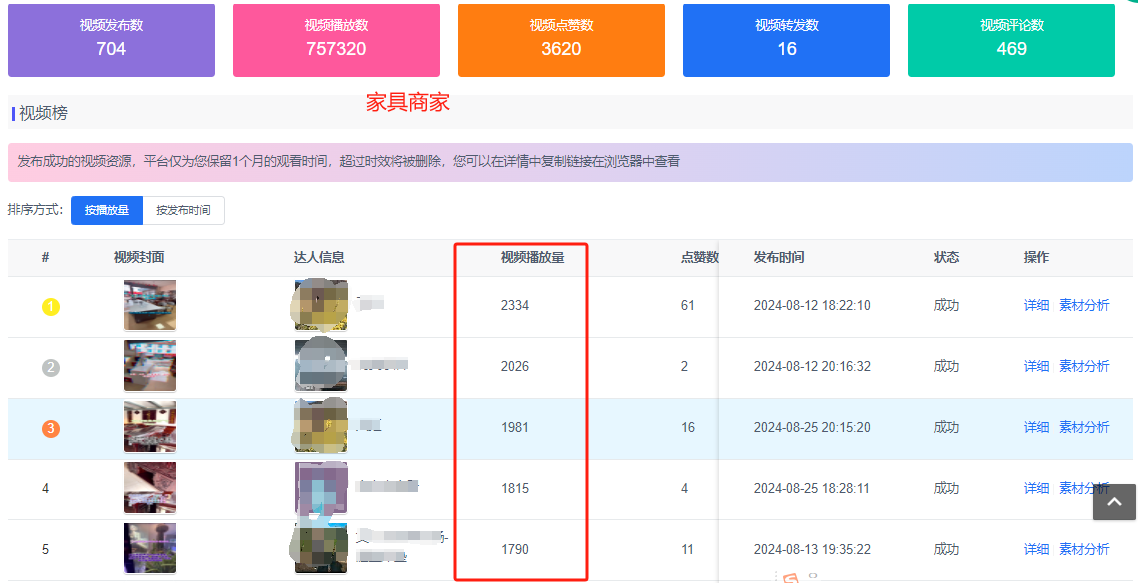Select the purple 视频发布数 stat card
Image resolution: width=1138 pixels, height=583 pixels.
coord(111,40)
